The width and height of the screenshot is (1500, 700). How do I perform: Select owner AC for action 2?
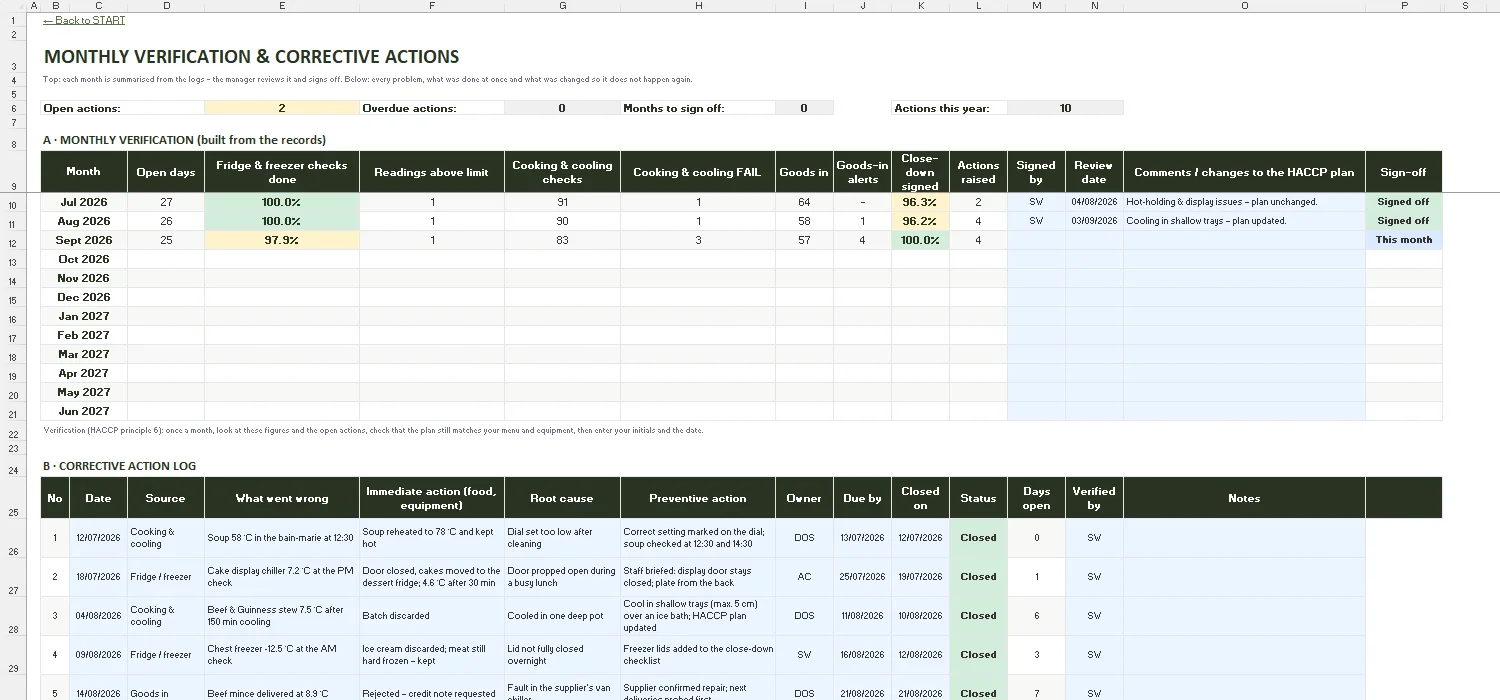tap(804, 577)
